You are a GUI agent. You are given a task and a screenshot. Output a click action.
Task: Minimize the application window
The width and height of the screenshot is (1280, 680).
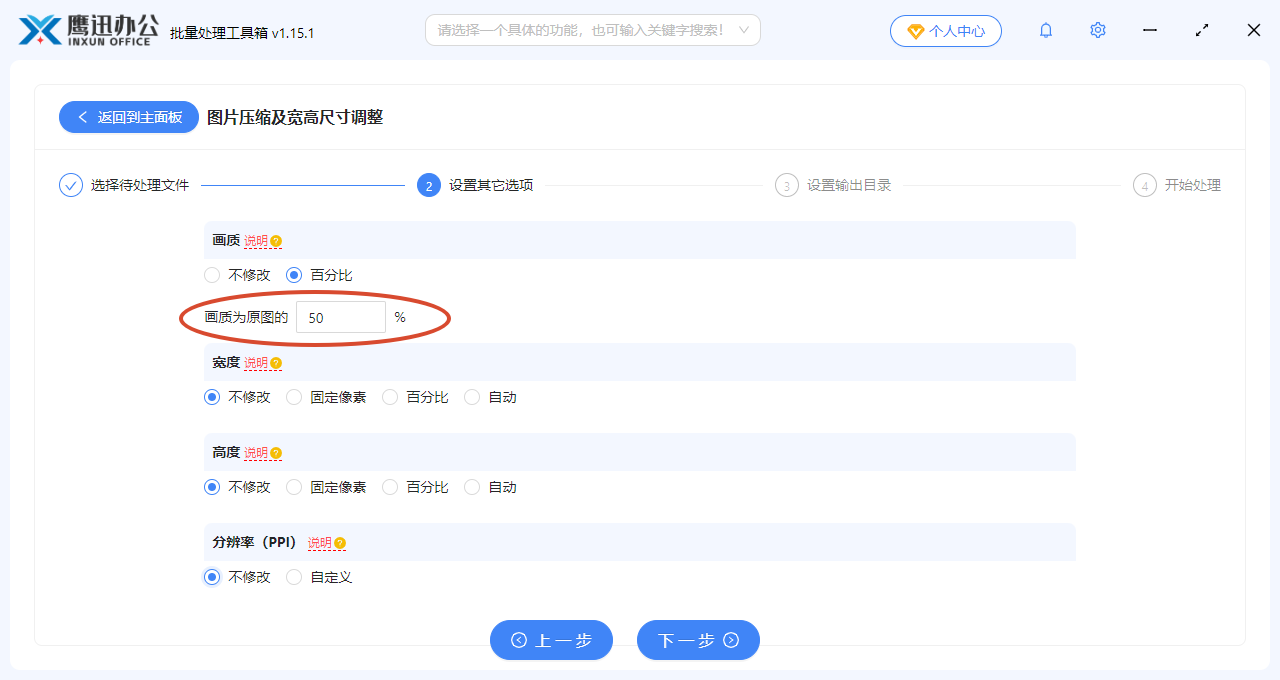pos(1150,30)
